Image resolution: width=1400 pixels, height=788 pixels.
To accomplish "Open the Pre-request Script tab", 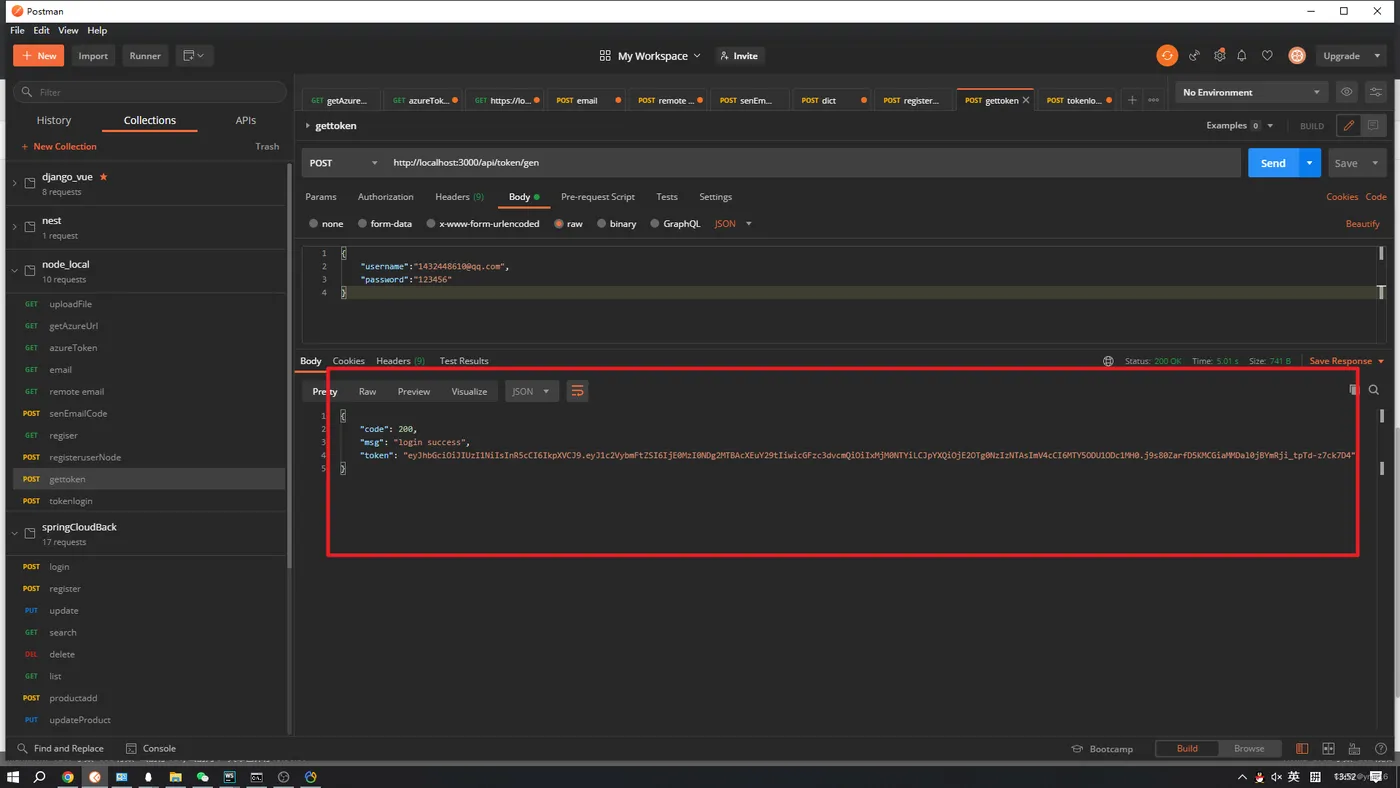I will click(x=598, y=197).
